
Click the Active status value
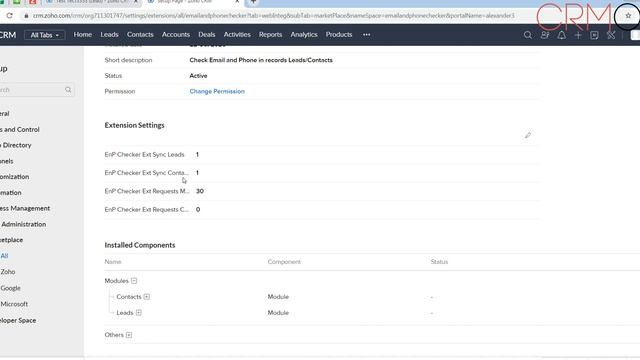click(198, 76)
